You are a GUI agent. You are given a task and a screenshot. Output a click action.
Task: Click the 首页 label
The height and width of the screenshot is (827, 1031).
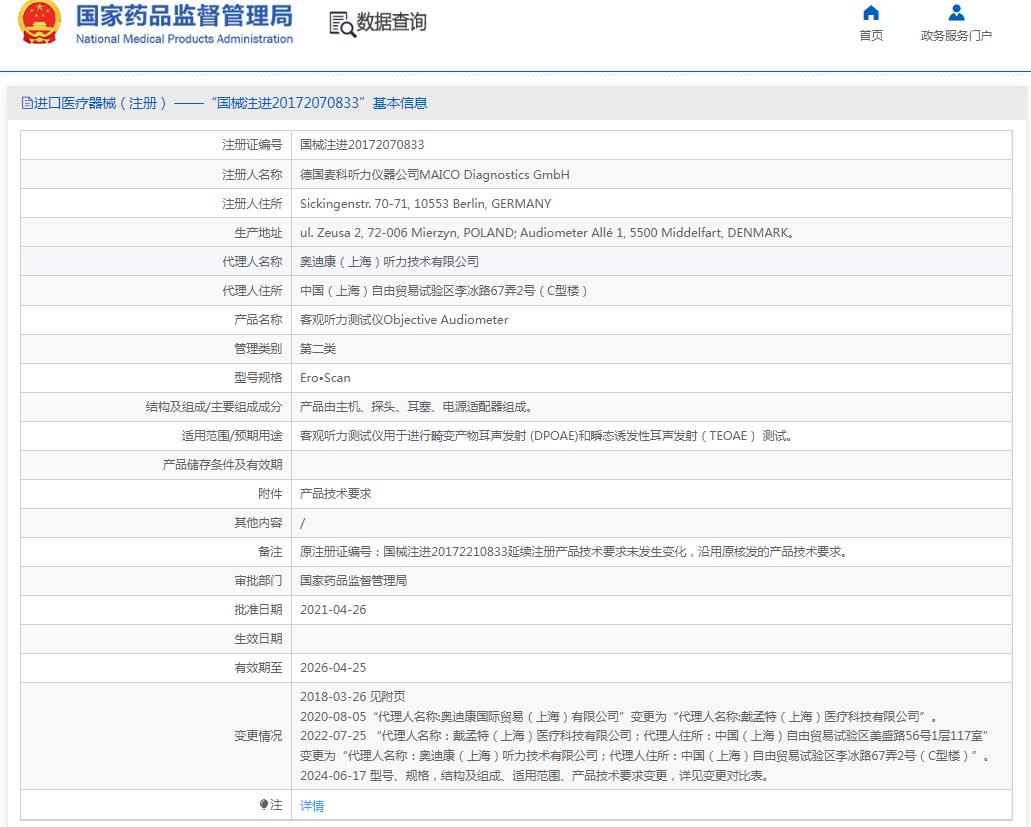click(871, 35)
